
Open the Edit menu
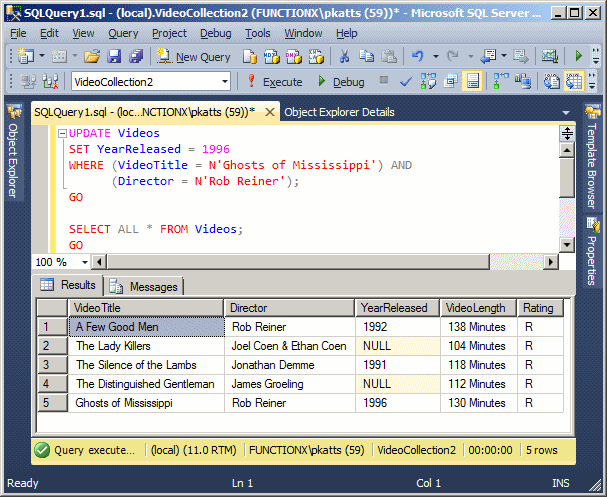[x=49, y=33]
